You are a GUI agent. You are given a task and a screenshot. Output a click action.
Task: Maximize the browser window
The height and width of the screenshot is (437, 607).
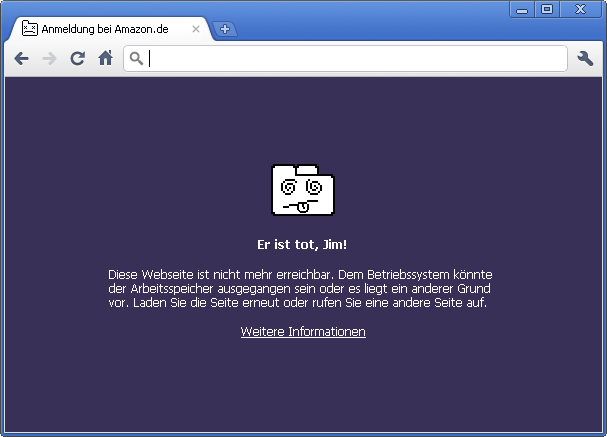coord(547,9)
